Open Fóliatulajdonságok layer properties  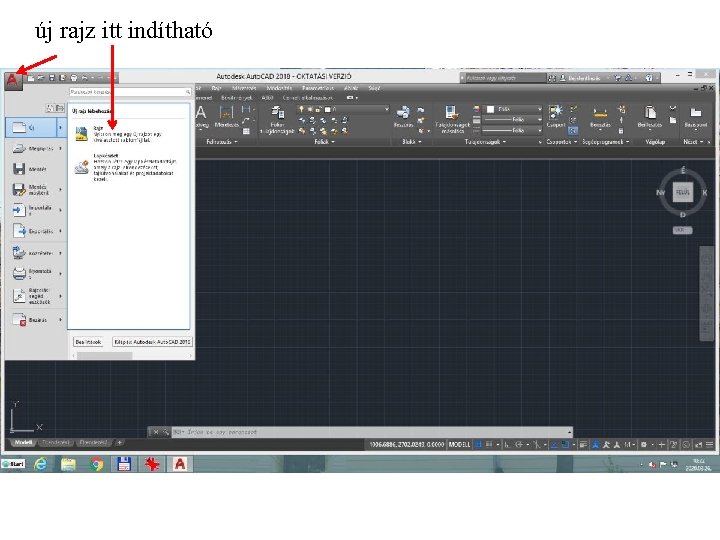pyautogui.click(x=277, y=120)
